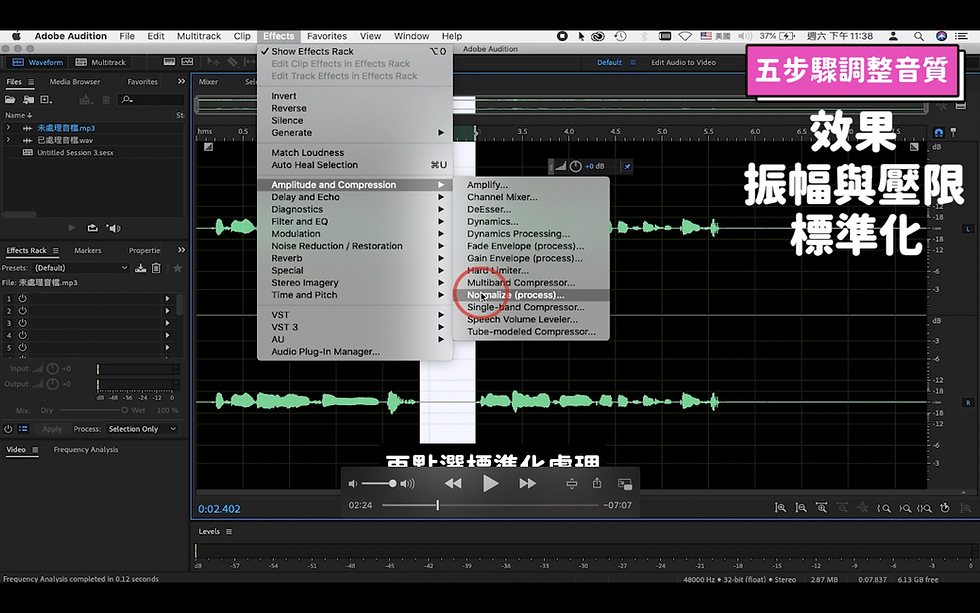Image resolution: width=980 pixels, height=613 pixels.
Task: Toggle Auto-Play speaker icon in Files panel
Action: coord(114,228)
